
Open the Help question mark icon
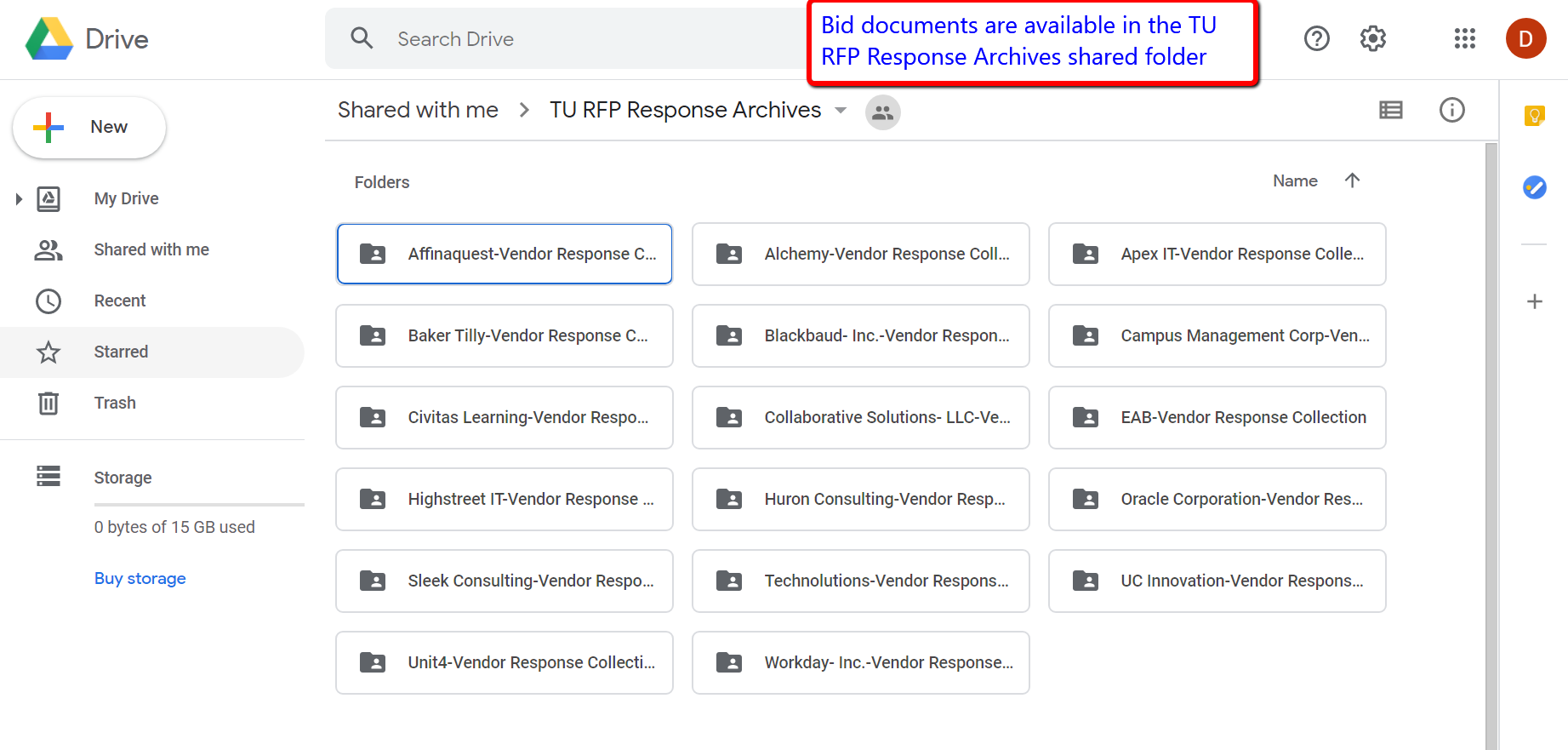(1316, 38)
